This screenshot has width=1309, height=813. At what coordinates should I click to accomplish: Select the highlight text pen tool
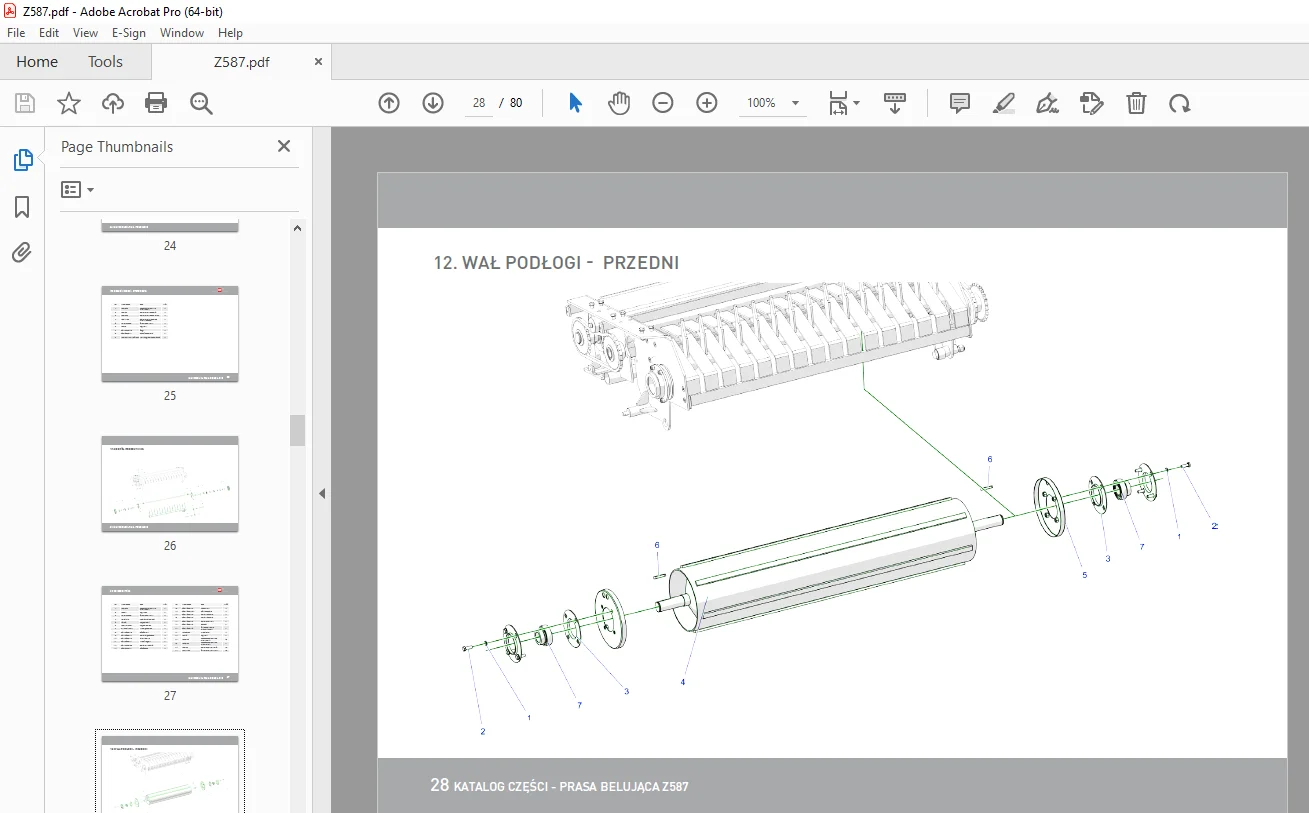(1004, 103)
